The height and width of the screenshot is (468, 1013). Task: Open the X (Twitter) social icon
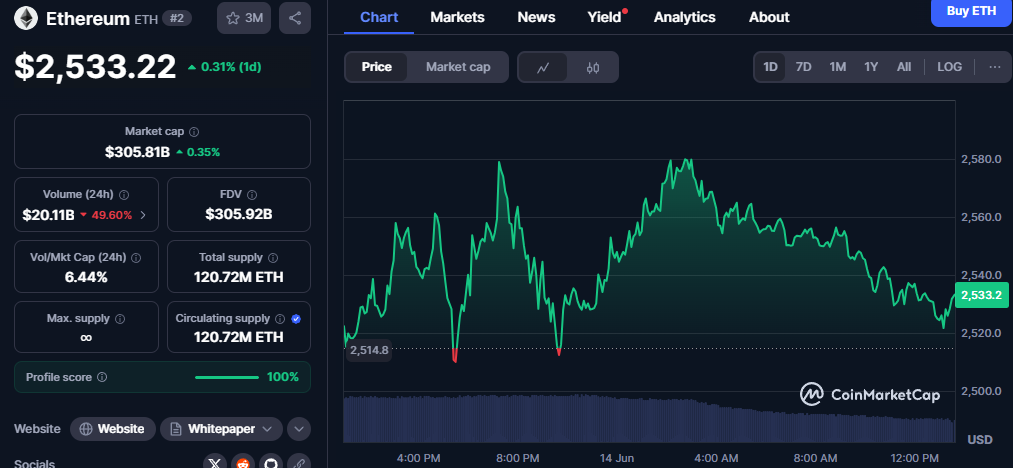pyautogui.click(x=216, y=462)
